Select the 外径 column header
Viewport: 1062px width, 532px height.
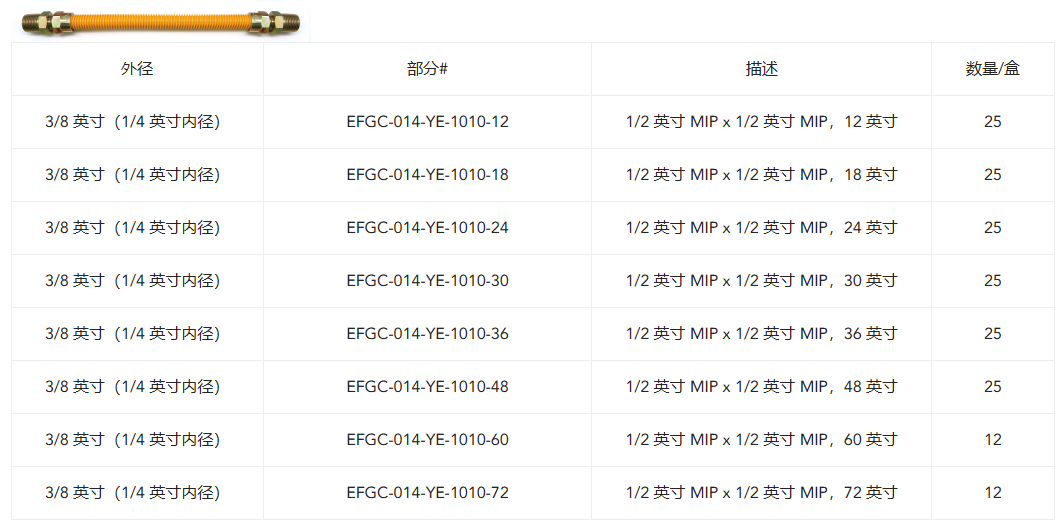coord(137,68)
